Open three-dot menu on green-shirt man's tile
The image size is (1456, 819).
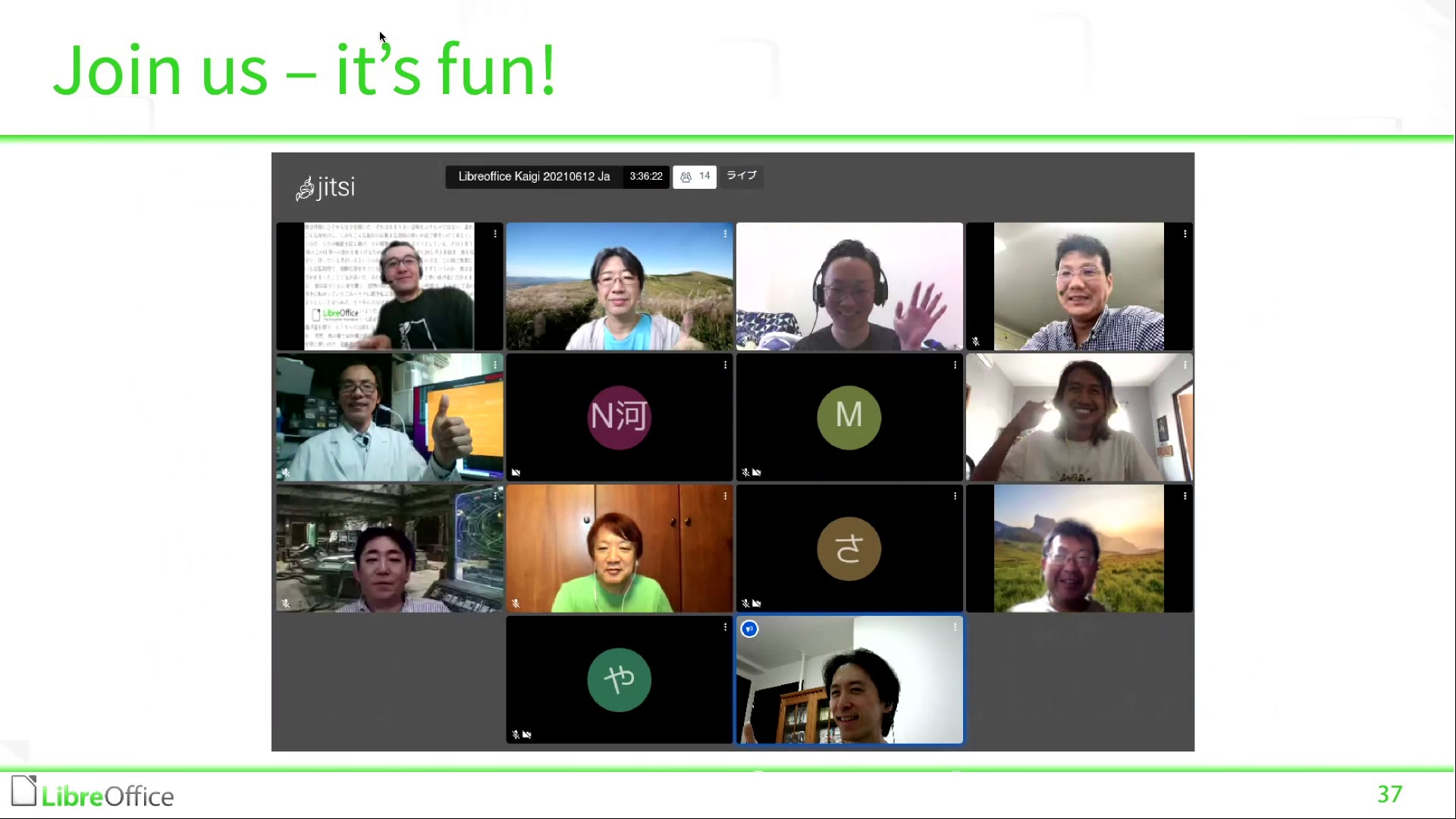coord(725,497)
